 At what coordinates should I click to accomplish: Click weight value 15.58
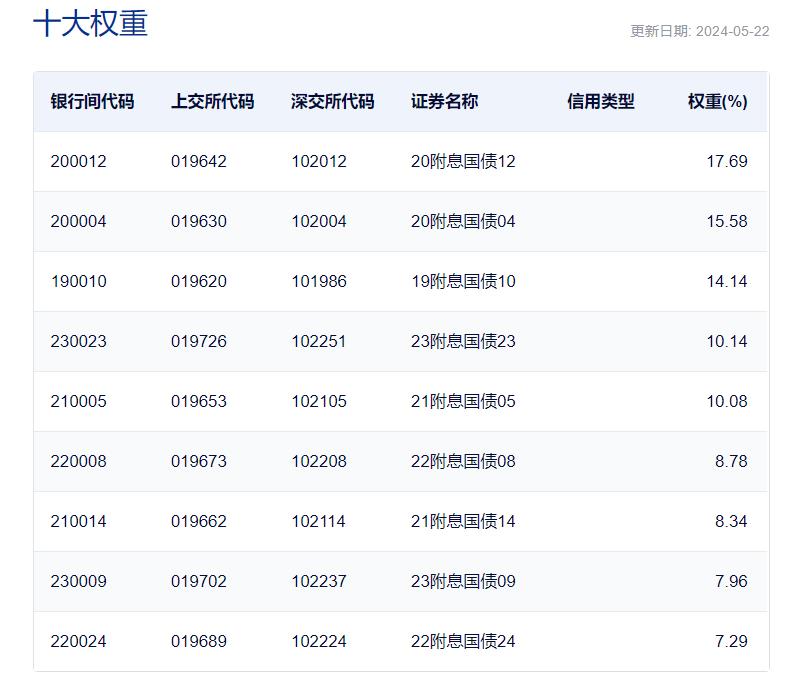pyautogui.click(x=727, y=221)
